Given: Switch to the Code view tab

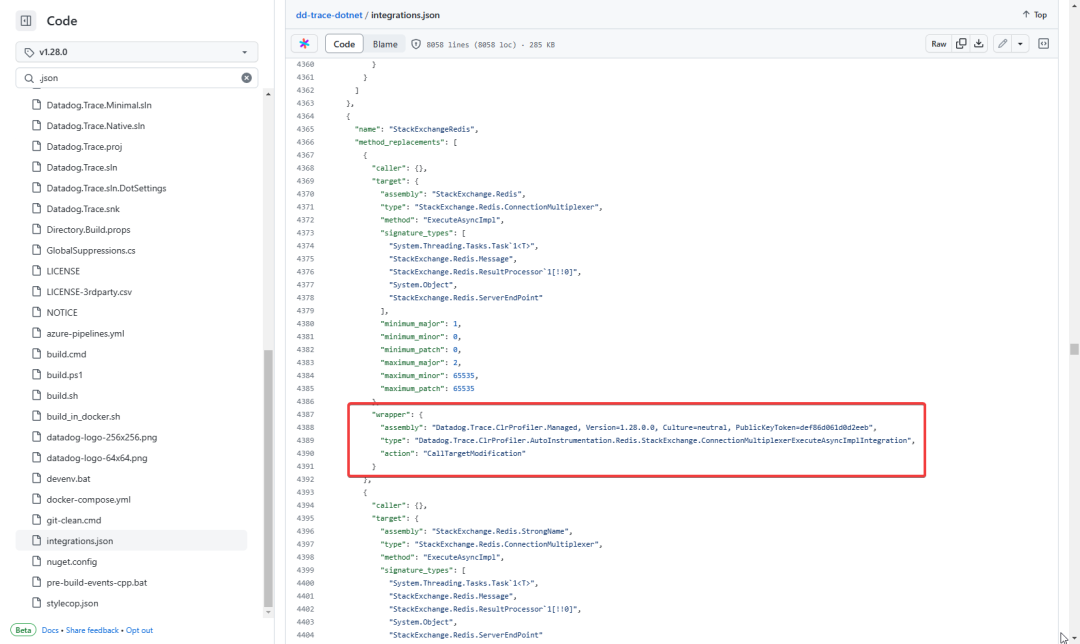Looking at the screenshot, I should coord(344,44).
